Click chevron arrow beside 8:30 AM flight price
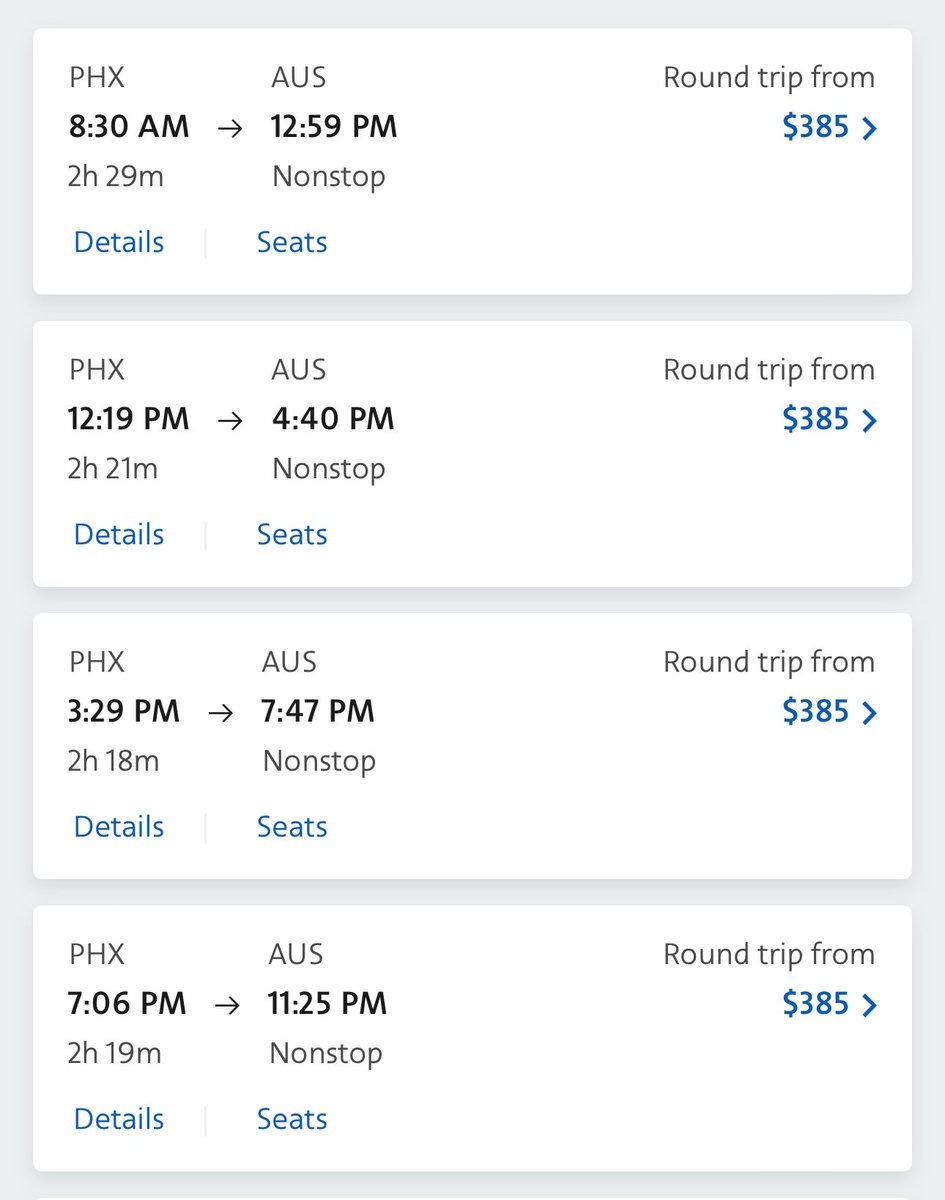The image size is (945, 1200). click(x=869, y=128)
